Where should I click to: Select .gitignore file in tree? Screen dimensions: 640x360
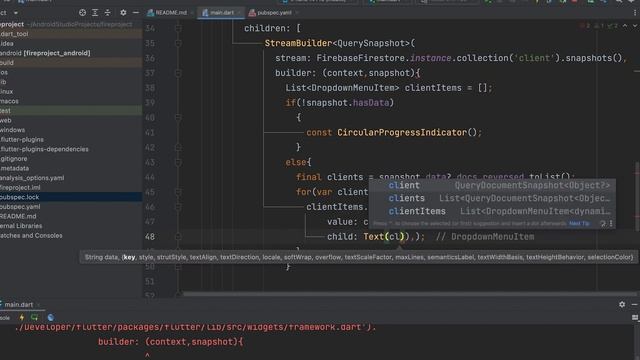click(71, 158)
